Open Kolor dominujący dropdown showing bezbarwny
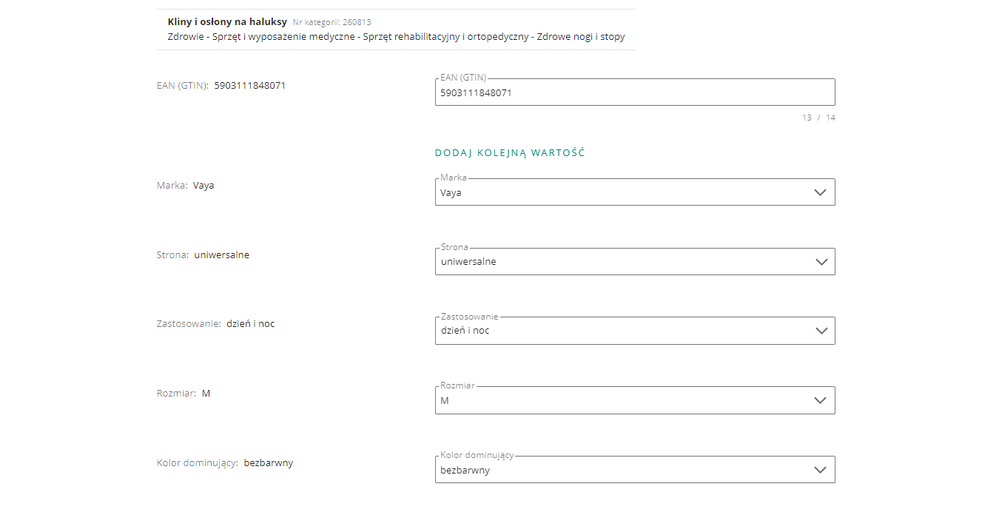 620,470
